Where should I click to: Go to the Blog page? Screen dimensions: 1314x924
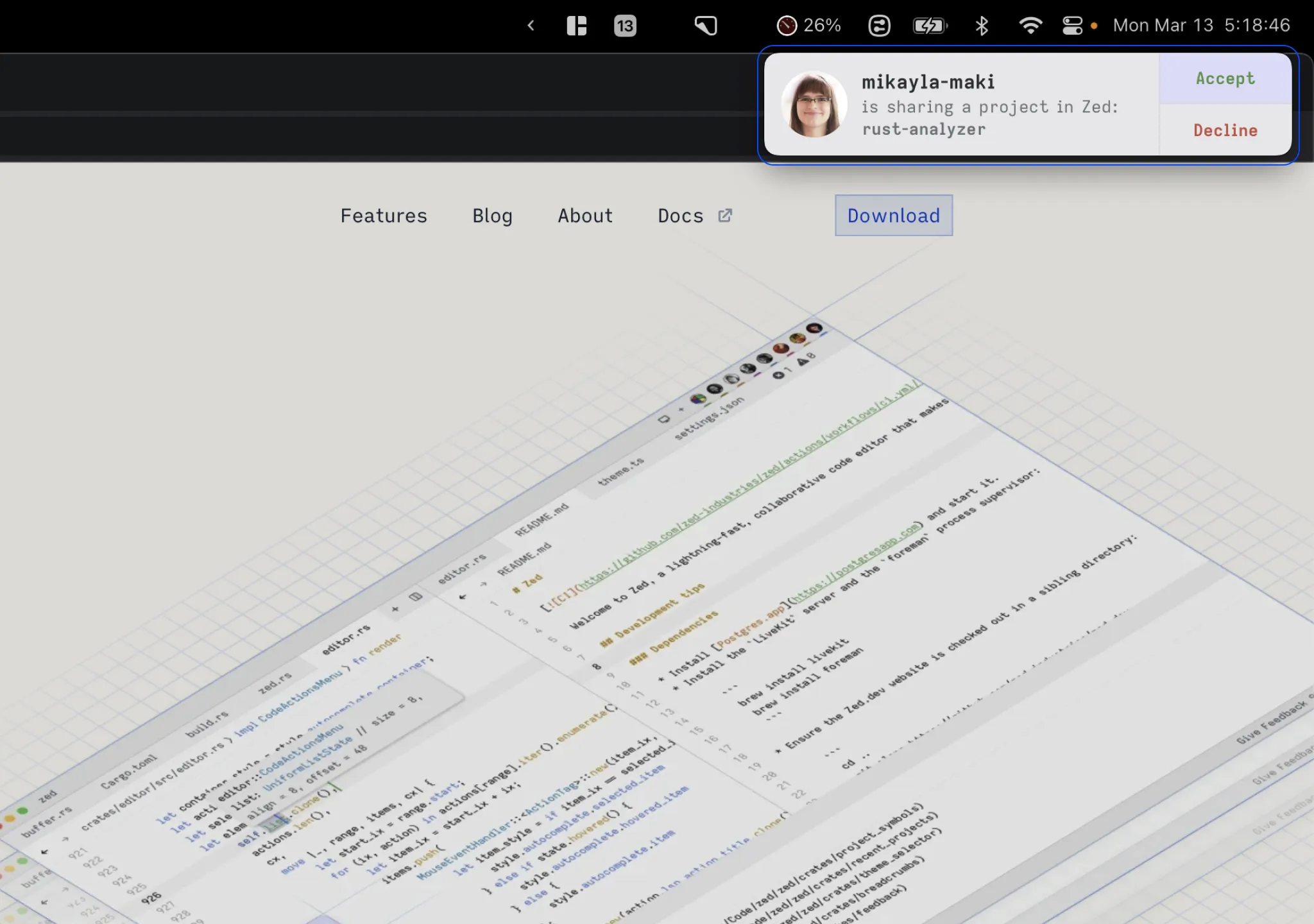(492, 216)
